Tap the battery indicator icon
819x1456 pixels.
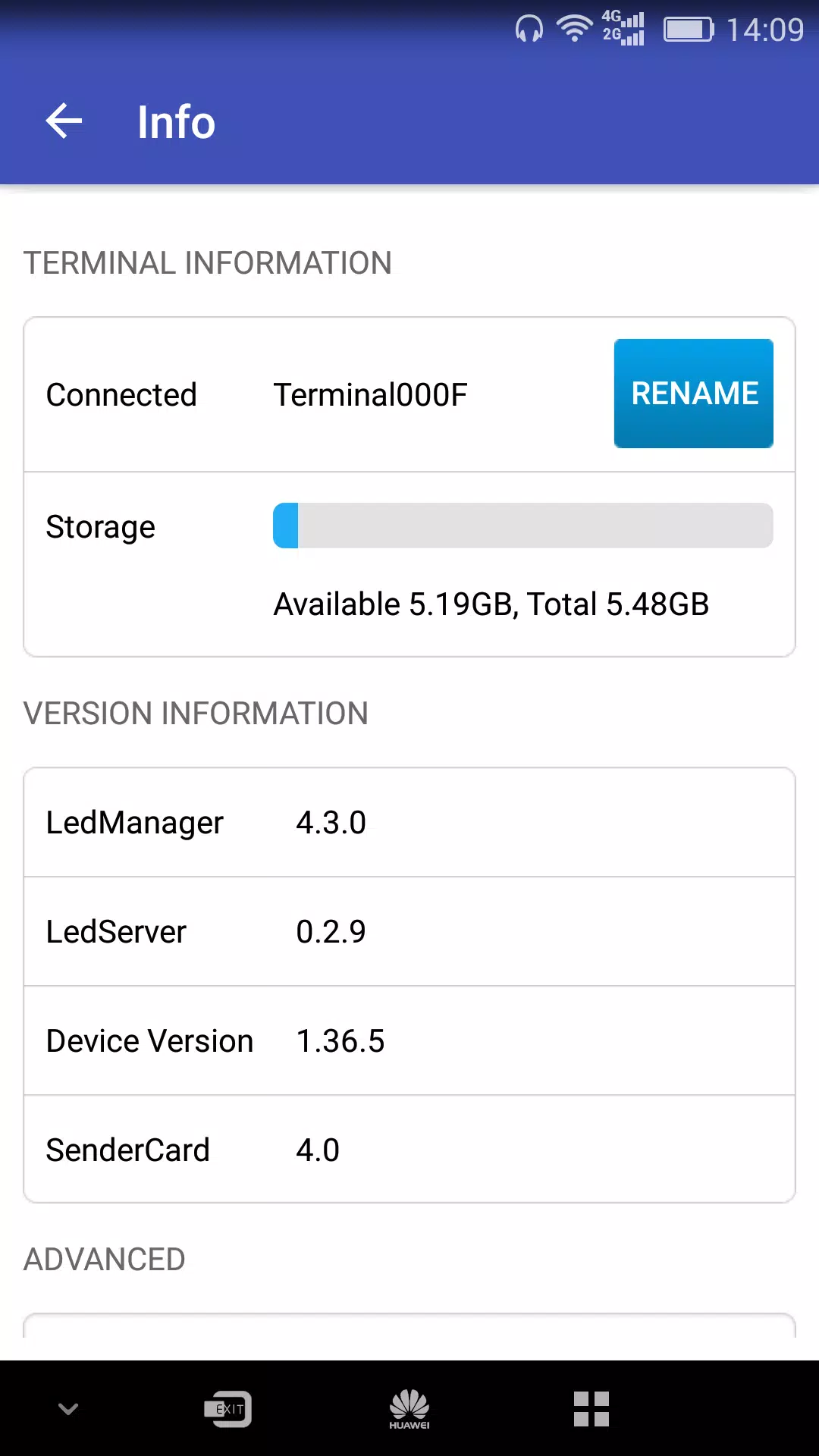(689, 30)
